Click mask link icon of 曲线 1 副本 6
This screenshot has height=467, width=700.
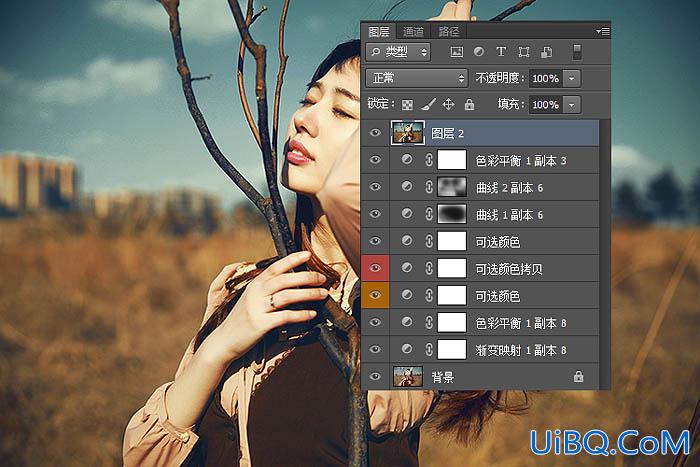point(429,214)
